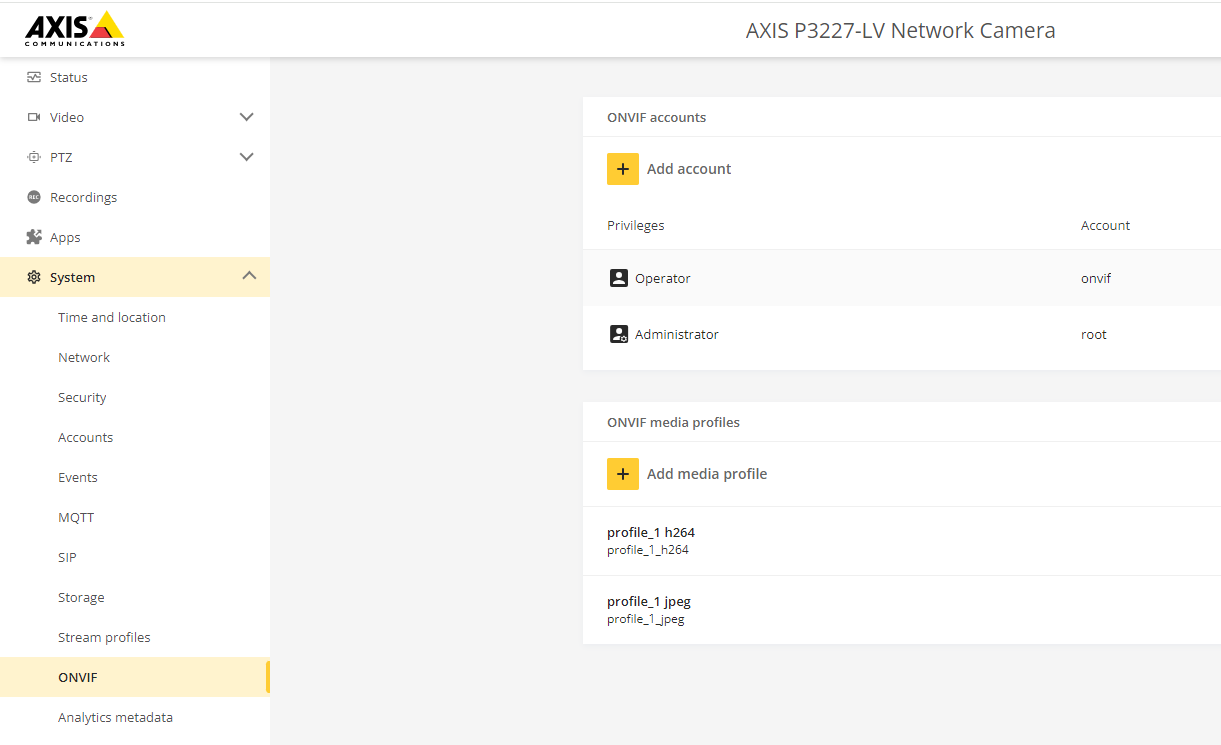
Task: Click the yellow plus icon for Add media profile
Action: point(622,474)
